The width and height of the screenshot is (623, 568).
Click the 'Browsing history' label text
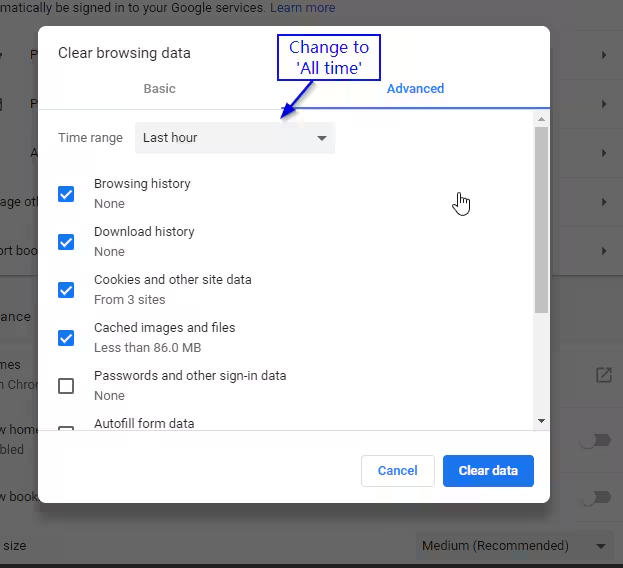(142, 184)
